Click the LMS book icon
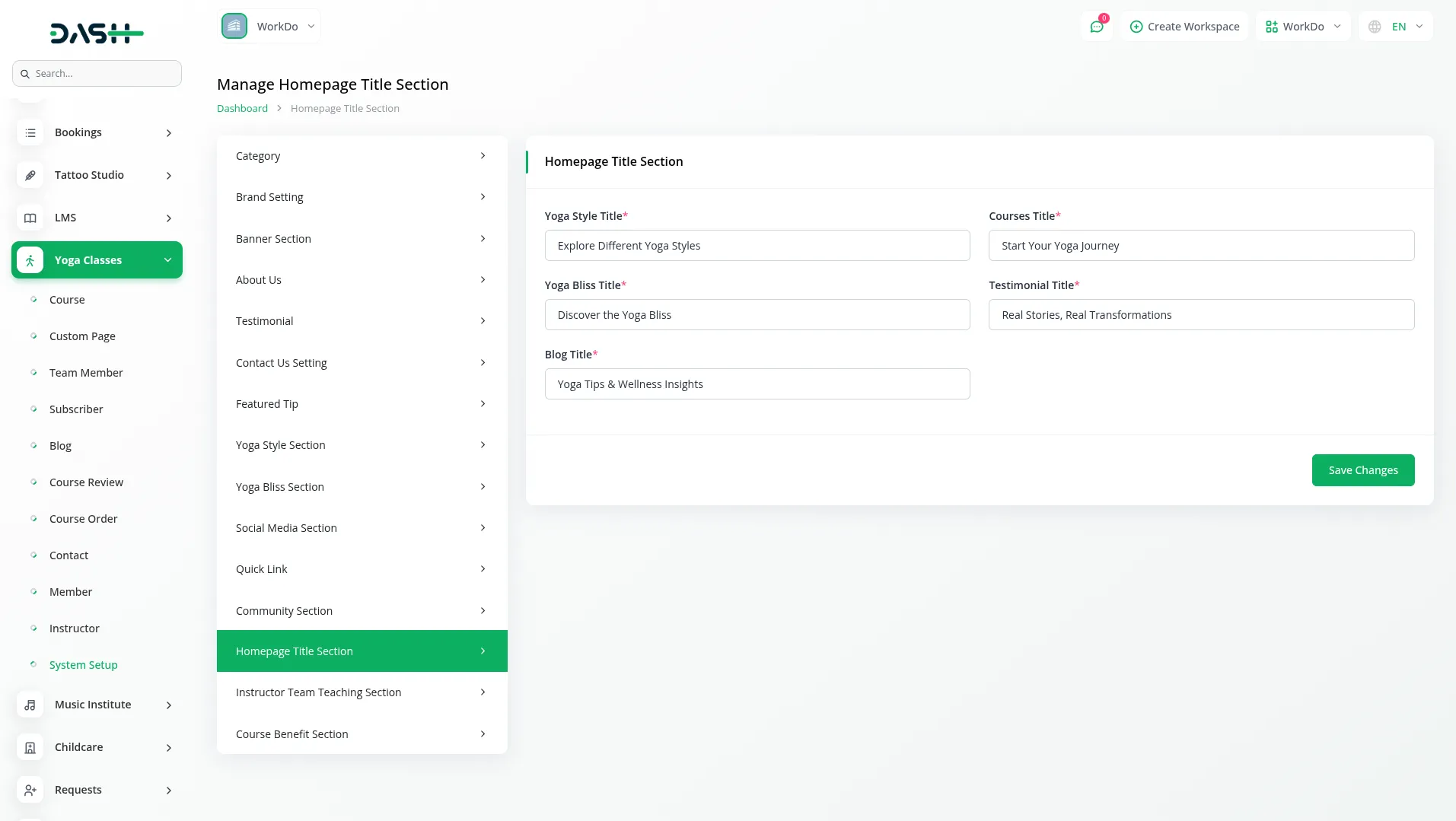Screen dimensions: 1456x821 click(x=30, y=218)
